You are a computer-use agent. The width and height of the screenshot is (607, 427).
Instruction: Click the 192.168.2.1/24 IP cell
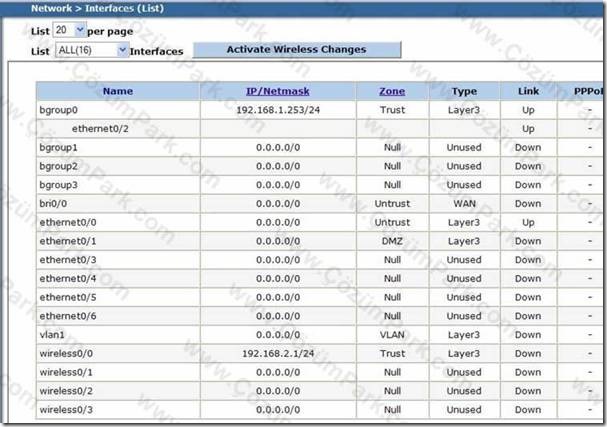point(278,353)
